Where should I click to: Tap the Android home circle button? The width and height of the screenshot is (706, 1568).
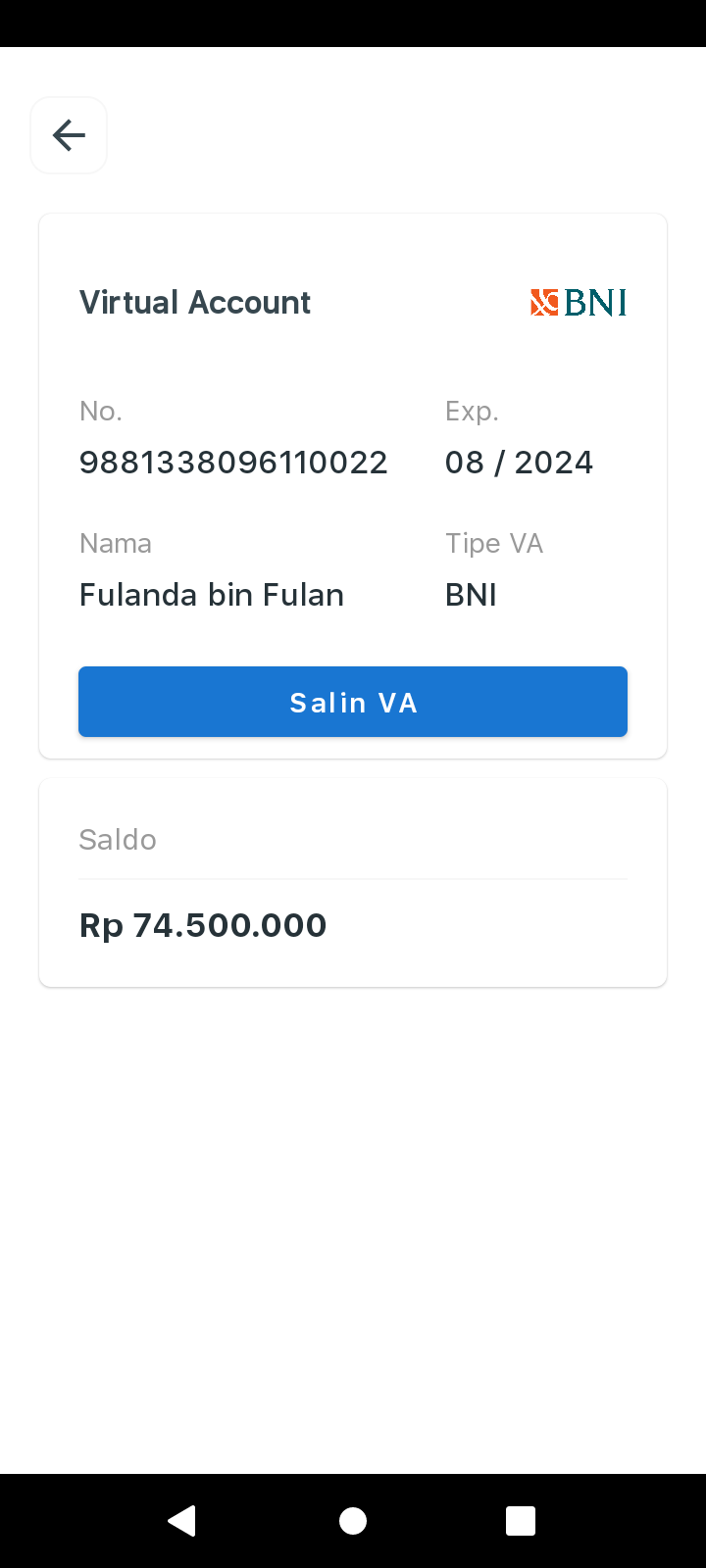353,1521
